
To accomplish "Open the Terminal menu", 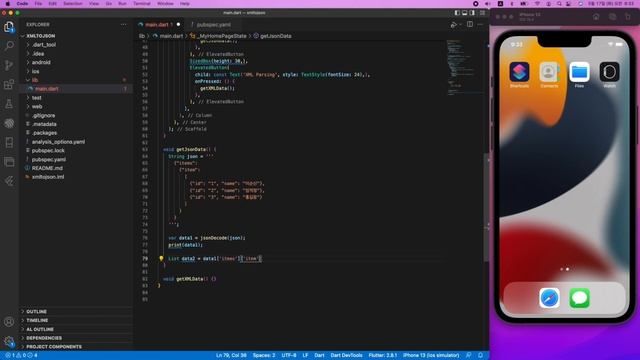I will [142, 3].
